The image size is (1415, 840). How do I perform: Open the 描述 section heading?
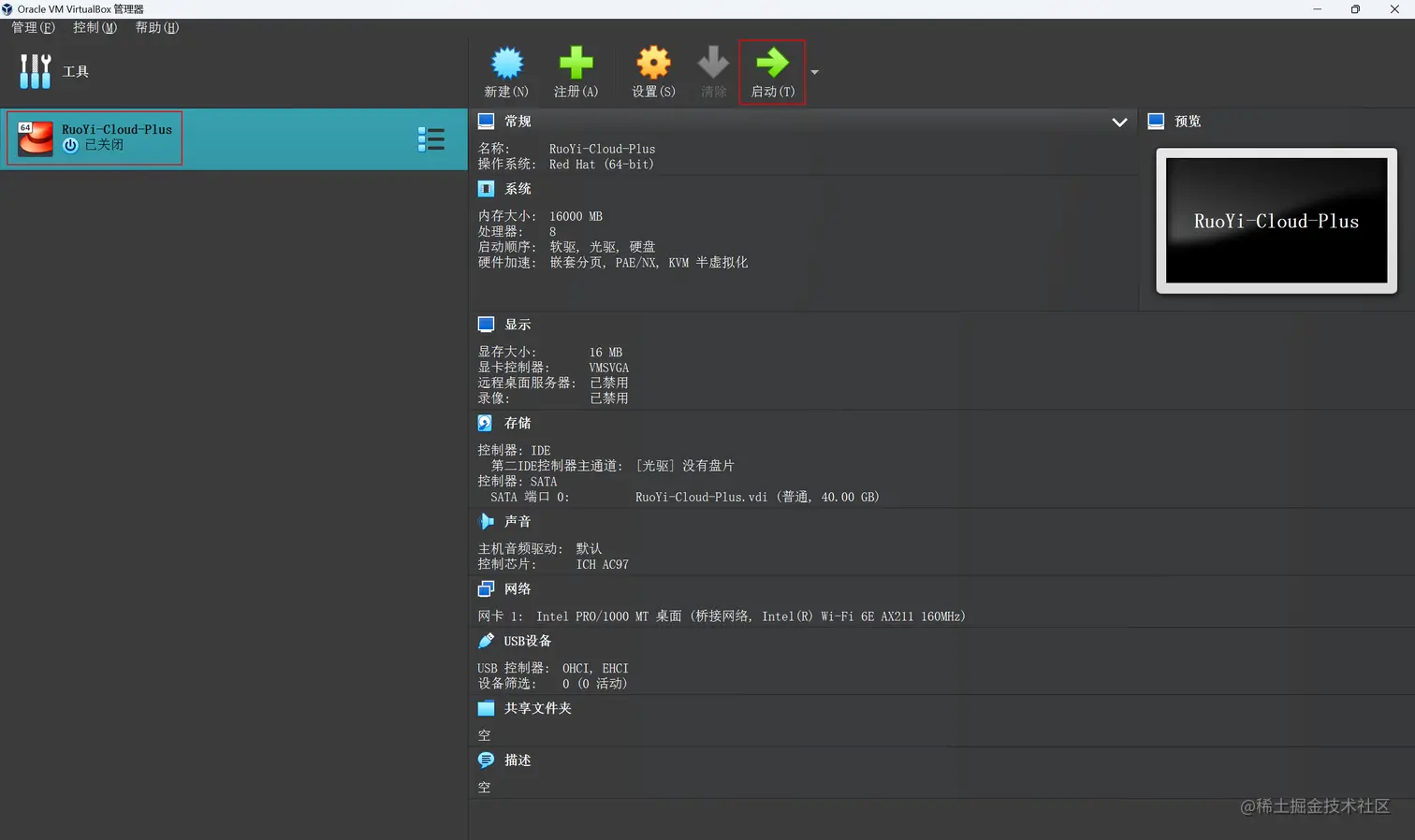(518, 760)
